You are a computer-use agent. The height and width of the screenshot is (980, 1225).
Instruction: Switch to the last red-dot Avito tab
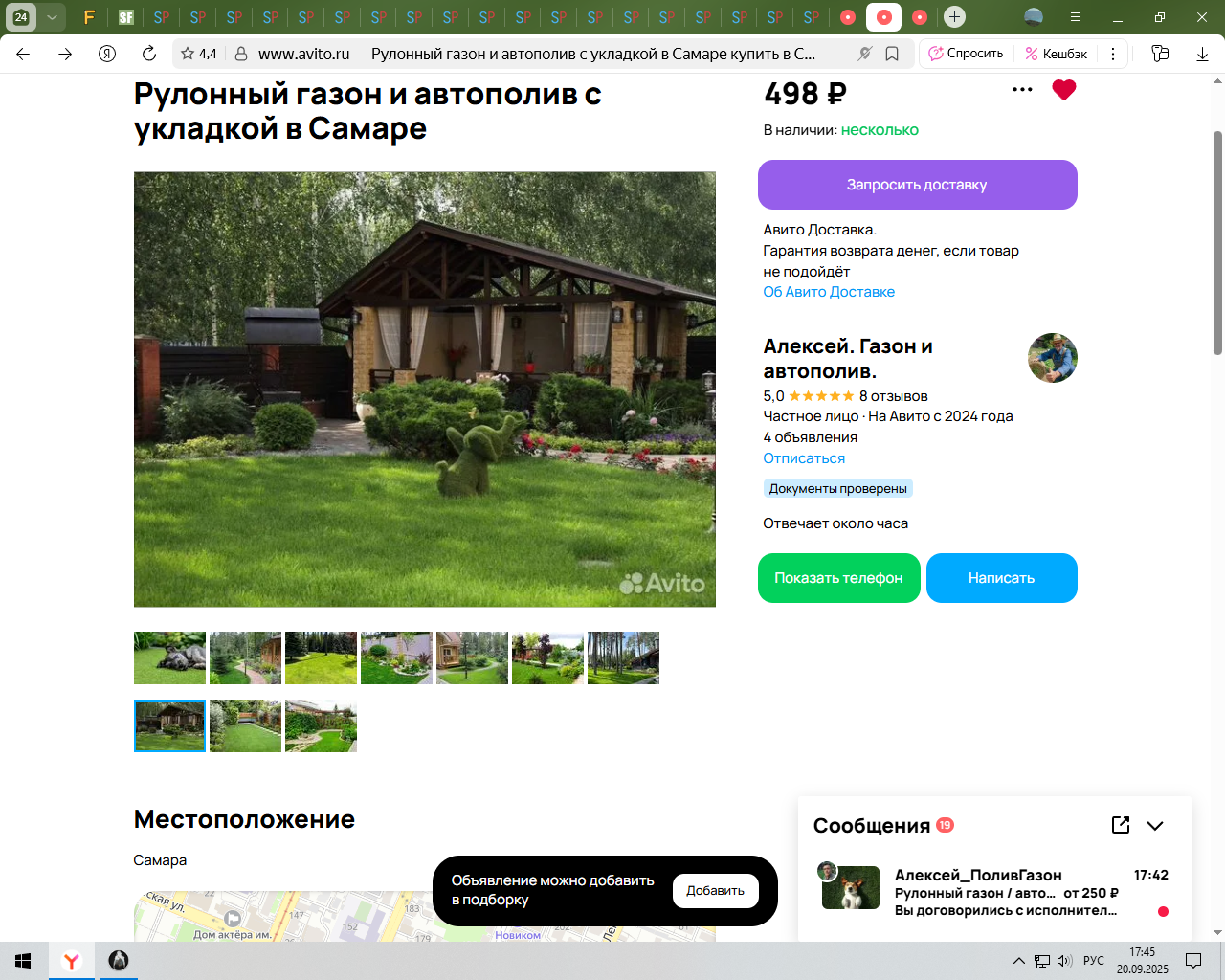pyautogui.click(x=920, y=17)
